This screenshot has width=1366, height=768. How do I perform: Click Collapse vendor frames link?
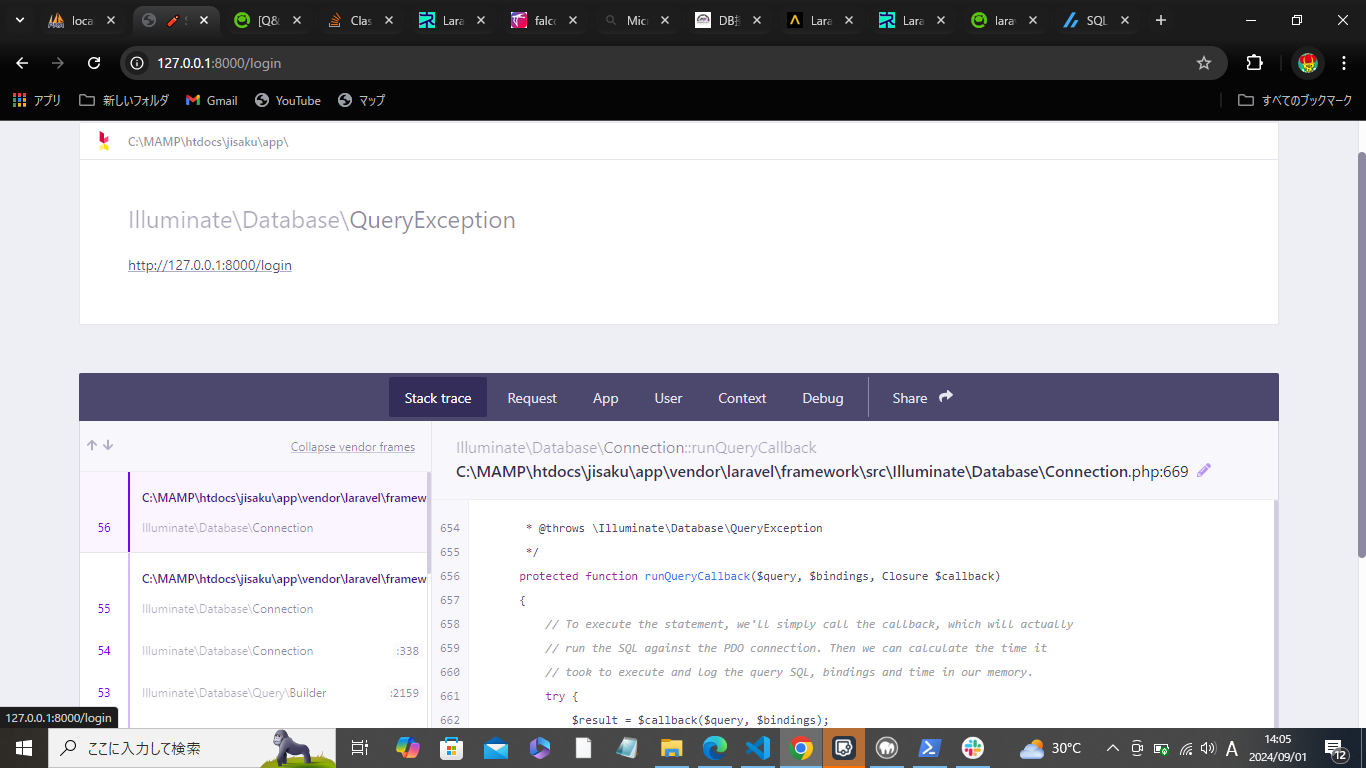point(353,447)
